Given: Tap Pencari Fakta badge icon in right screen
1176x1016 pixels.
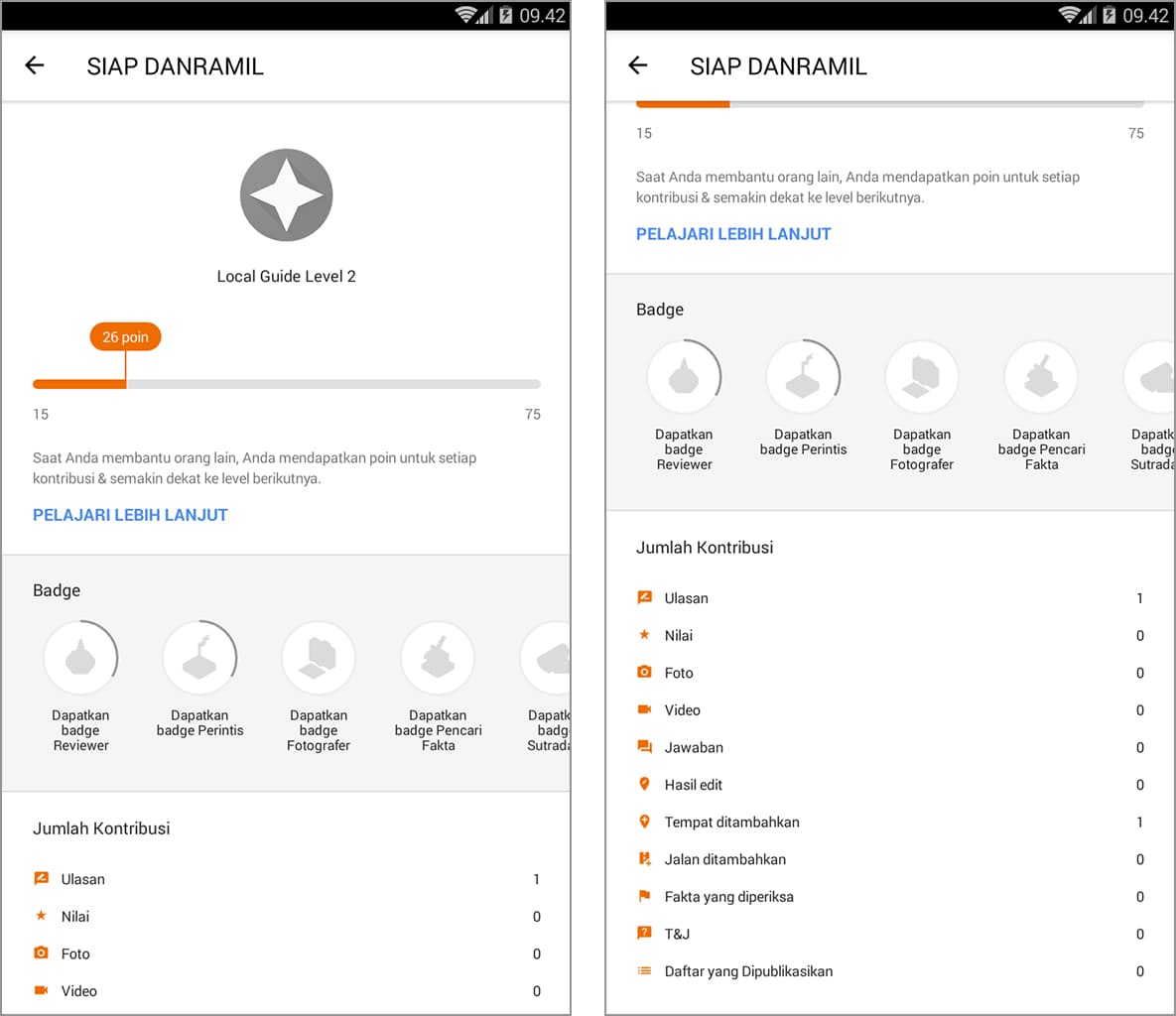Looking at the screenshot, I should 1041,377.
